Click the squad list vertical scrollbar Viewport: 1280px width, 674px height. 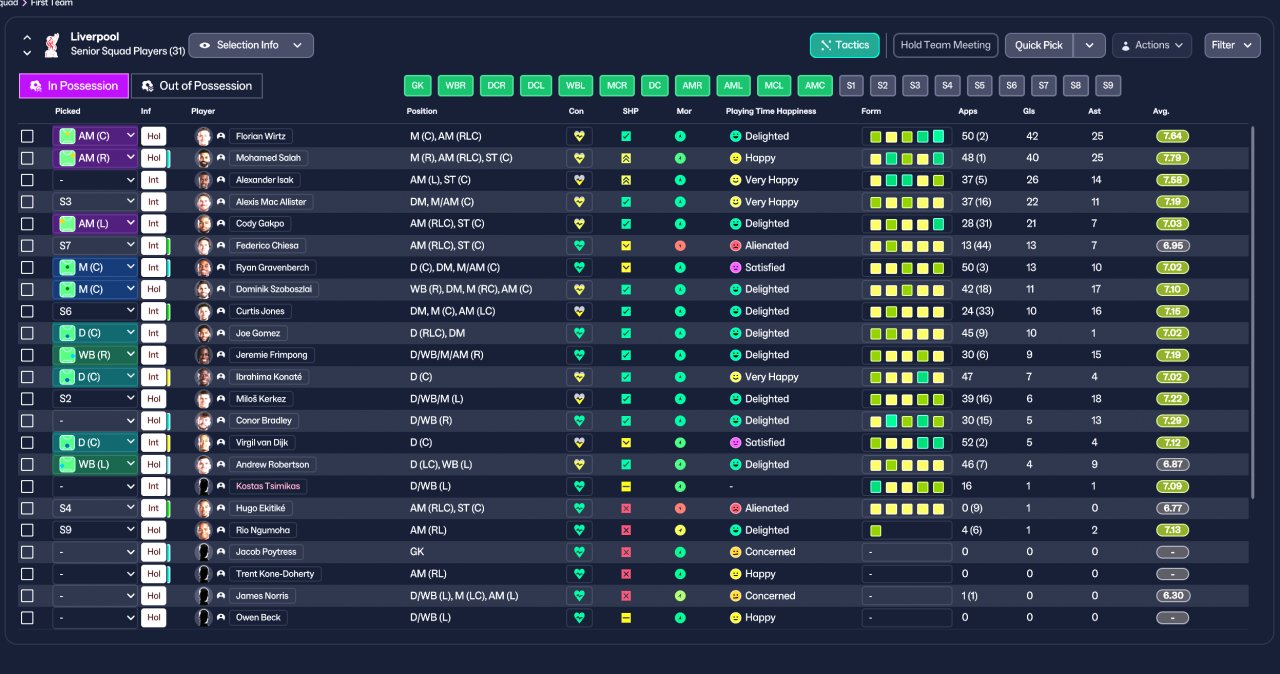click(1252, 312)
